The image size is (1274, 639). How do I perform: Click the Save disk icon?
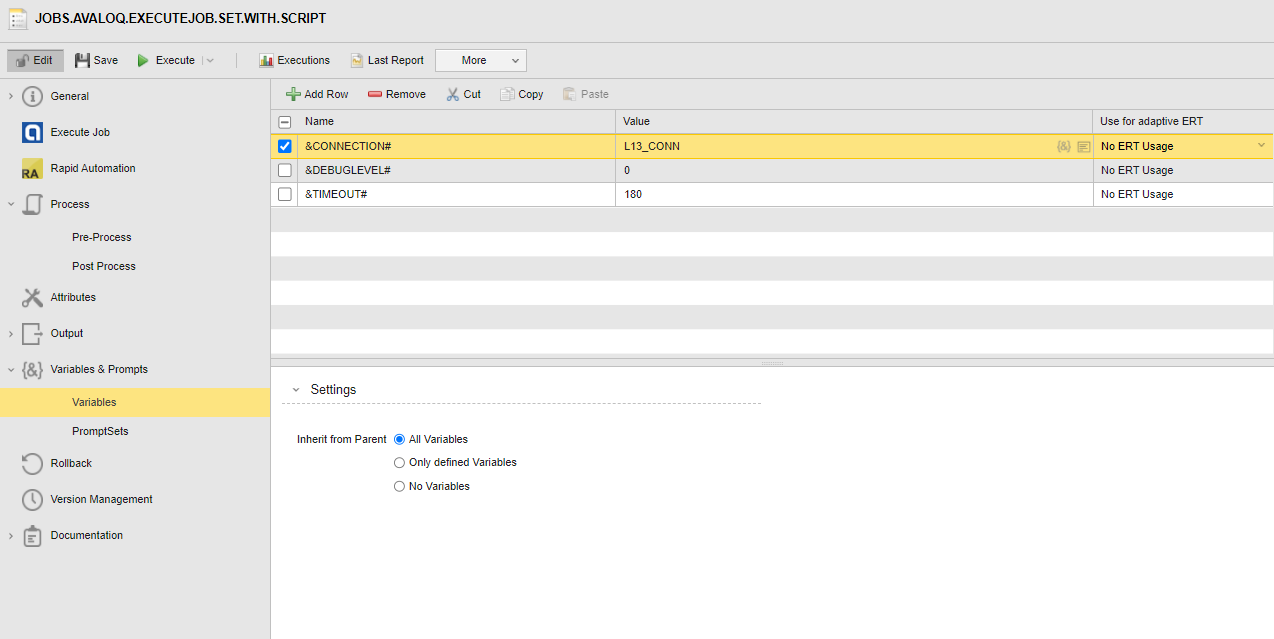point(82,60)
